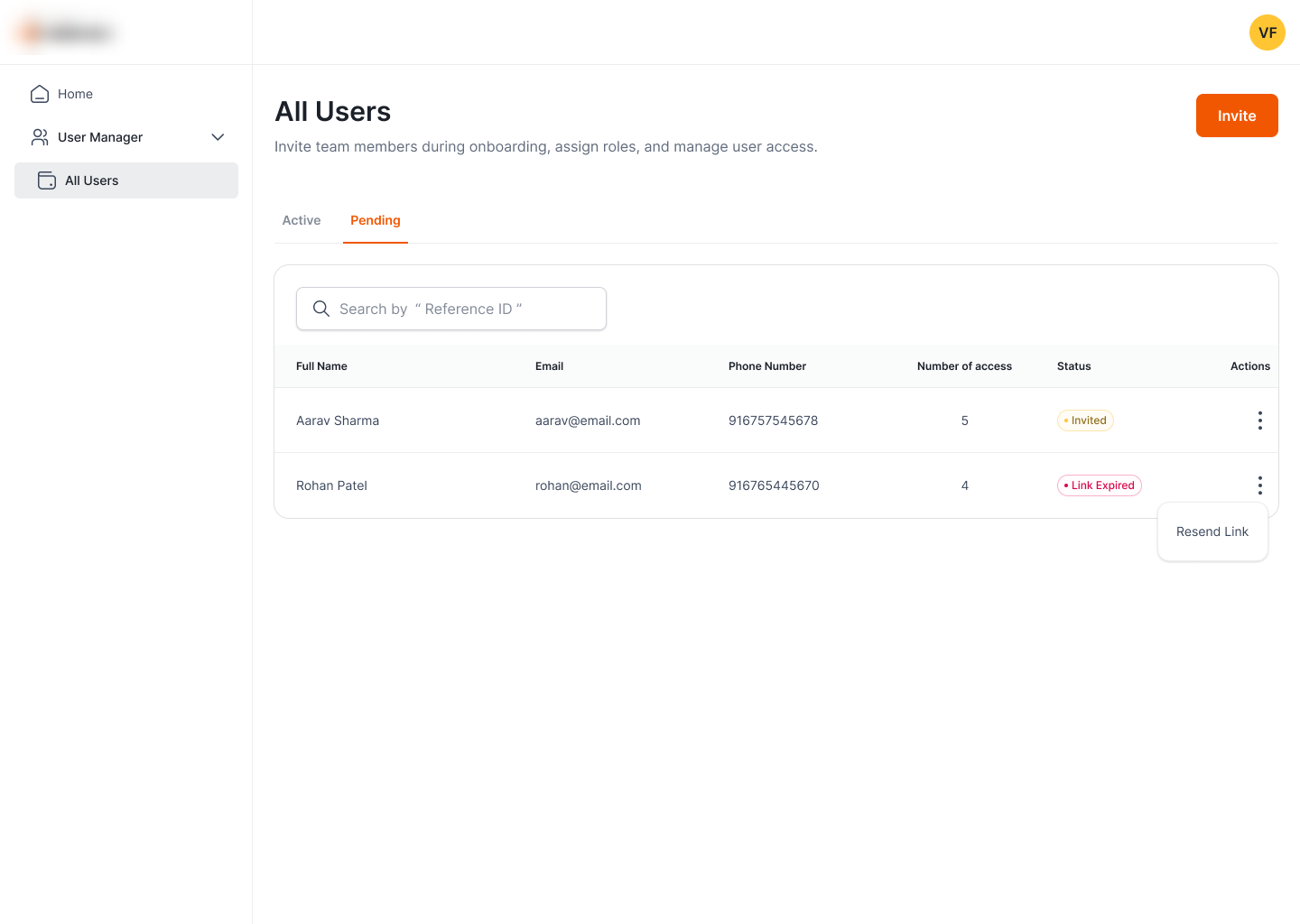This screenshot has width=1300, height=924.
Task: Click the Invited status badge
Action: (x=1085, y=420)
